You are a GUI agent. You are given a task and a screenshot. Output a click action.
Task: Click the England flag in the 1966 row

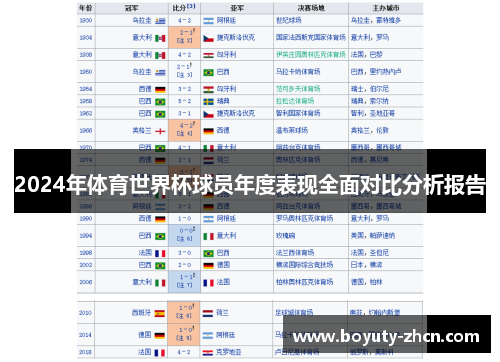click(x=160, y=131)
